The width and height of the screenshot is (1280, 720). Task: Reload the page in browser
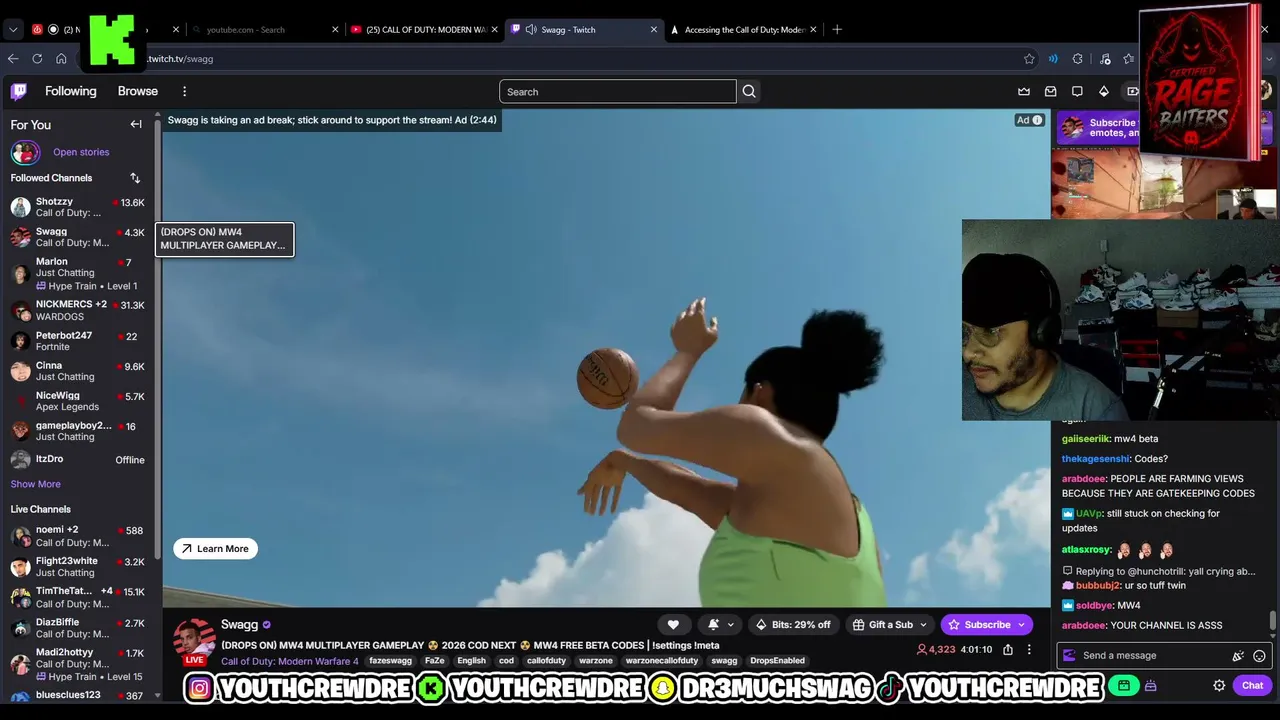[37, 59]
